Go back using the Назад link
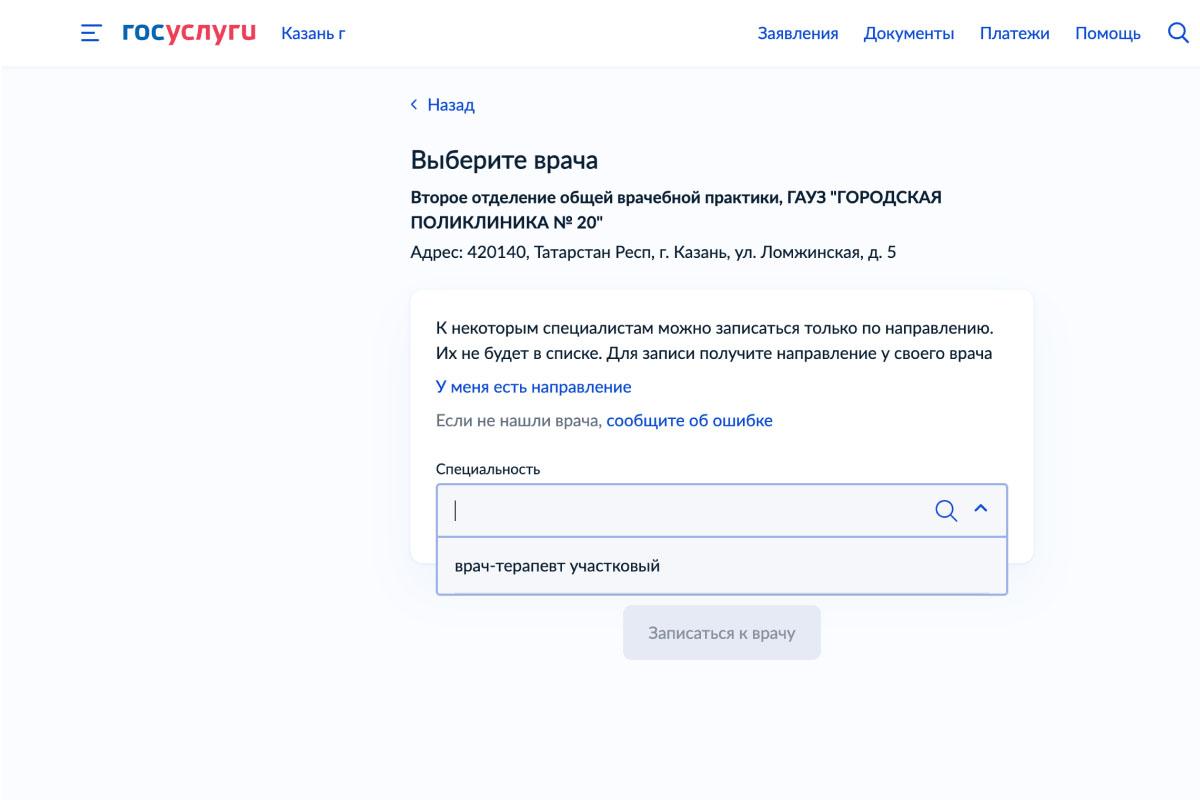 [x=450, y=105]
